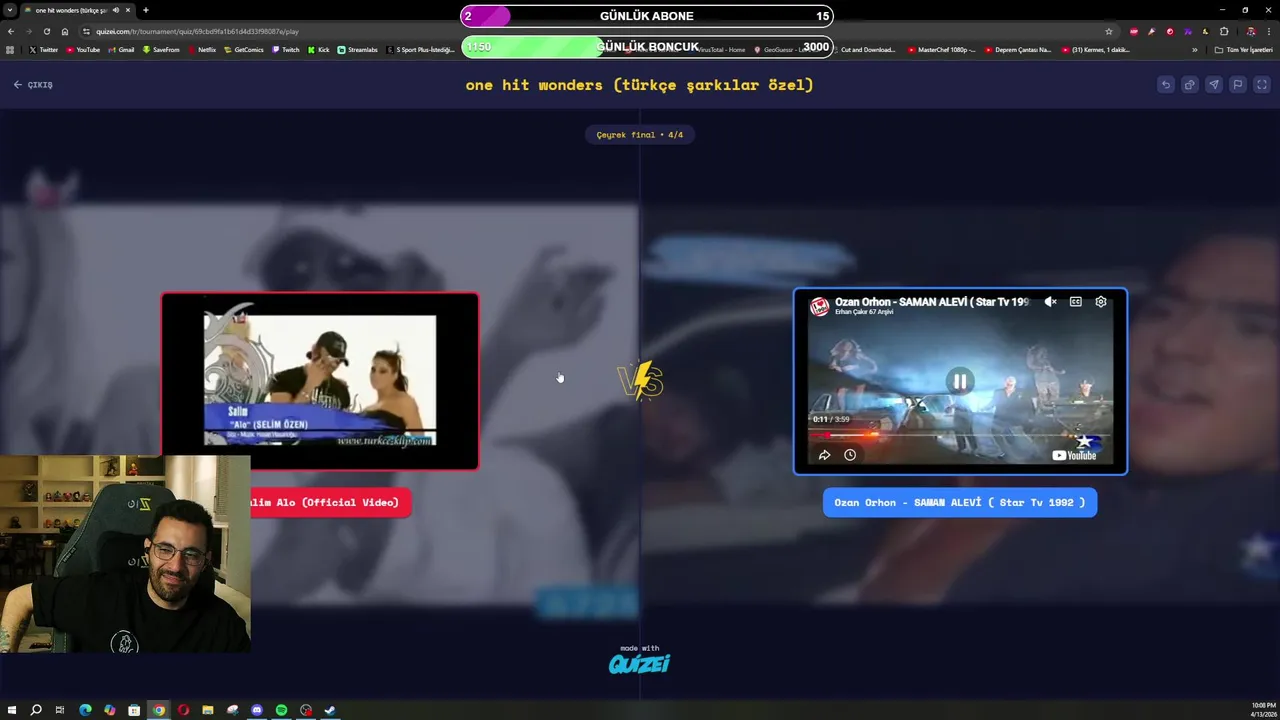Open the Netflix bookmark
1280x720 pixels.
coord(202,50)
